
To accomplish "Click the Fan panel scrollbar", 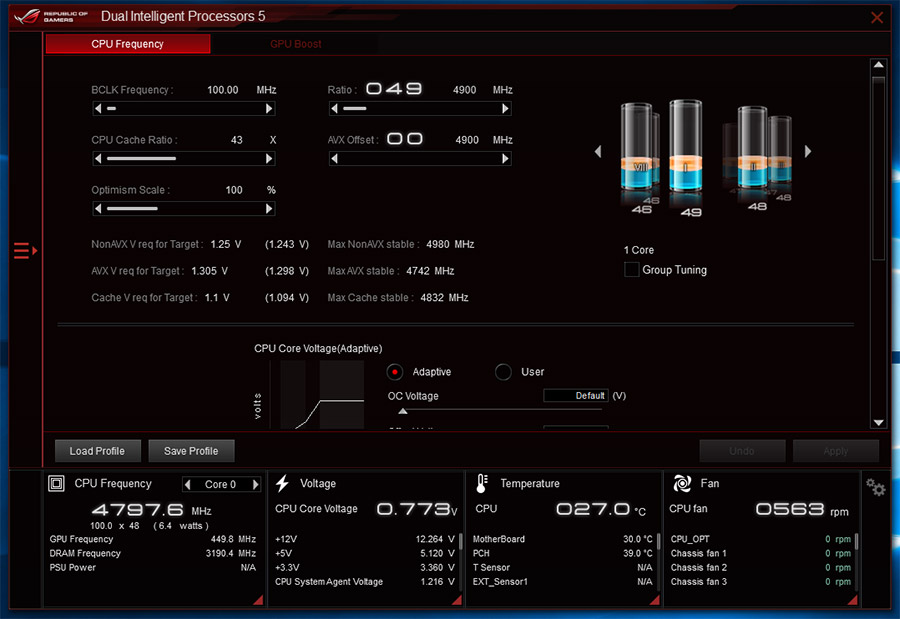I will coord(856,543).
